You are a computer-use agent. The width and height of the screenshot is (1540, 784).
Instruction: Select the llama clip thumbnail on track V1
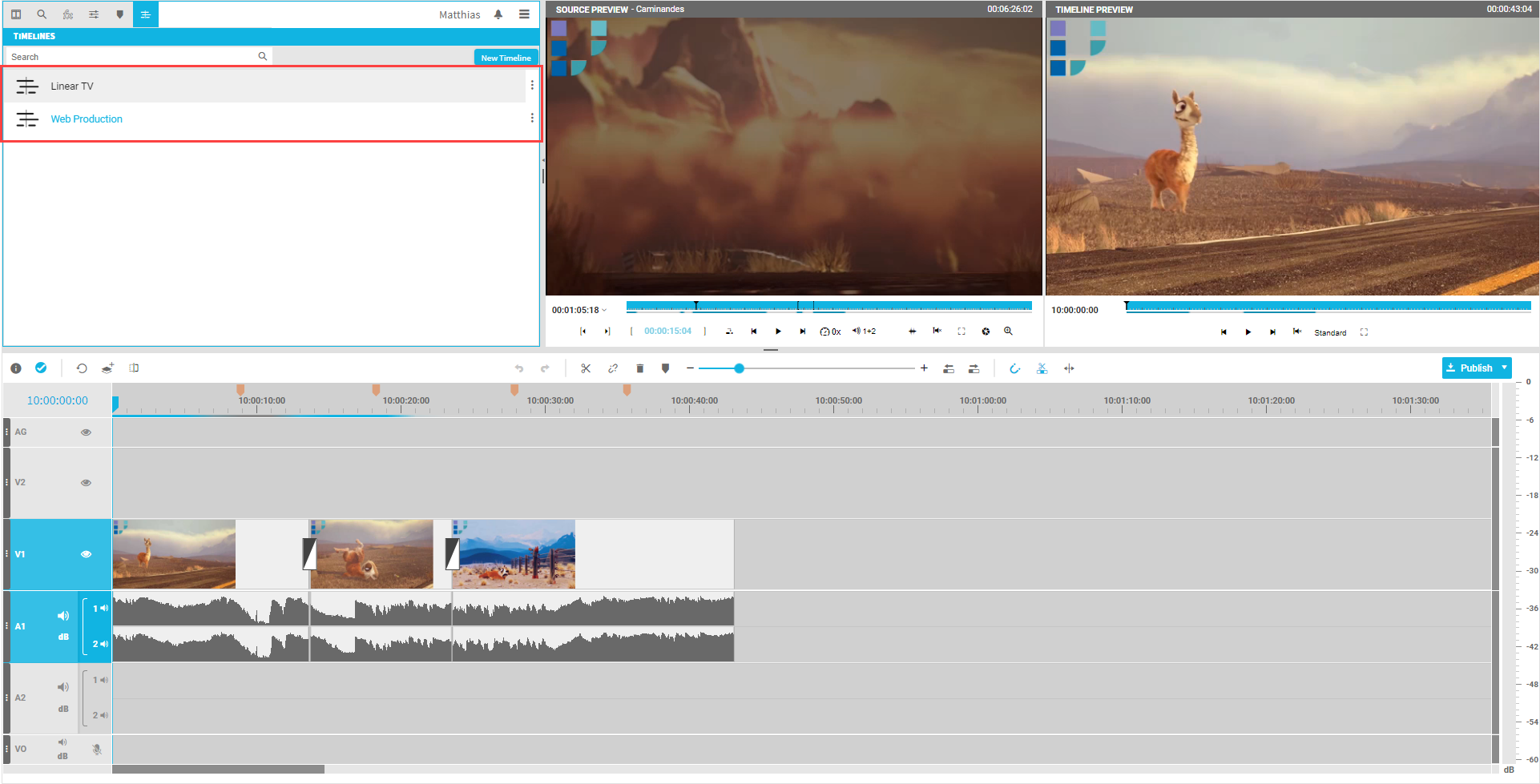[174, 553]
